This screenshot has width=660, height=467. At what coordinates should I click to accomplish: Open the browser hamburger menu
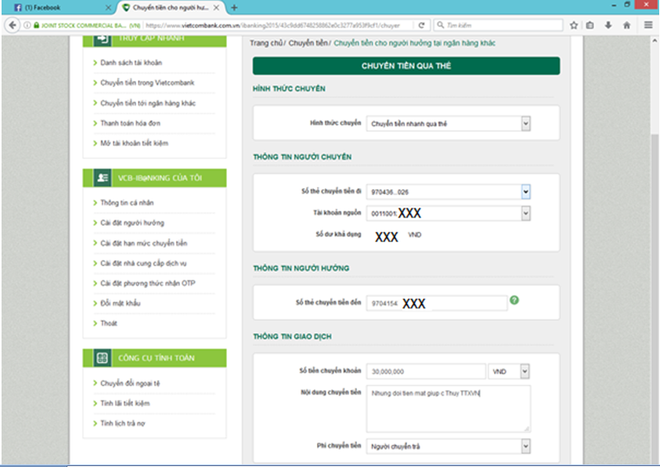(646, 25)
